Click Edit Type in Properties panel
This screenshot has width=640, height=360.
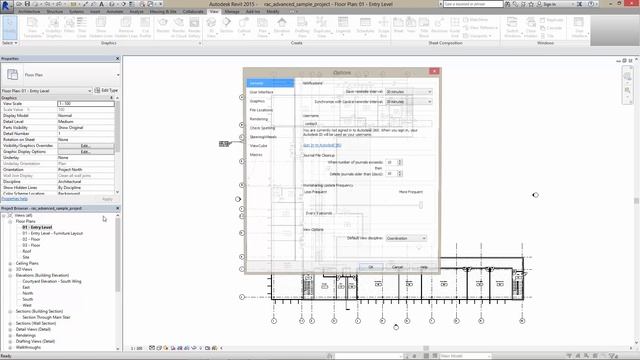tap(106, 90)
